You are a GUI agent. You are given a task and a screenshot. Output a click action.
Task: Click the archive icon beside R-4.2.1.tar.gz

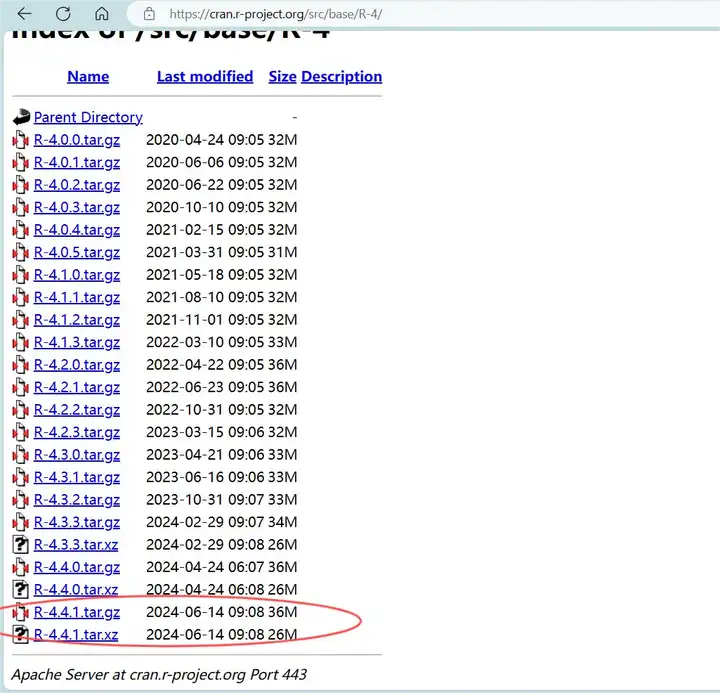[x=20, y=387]
